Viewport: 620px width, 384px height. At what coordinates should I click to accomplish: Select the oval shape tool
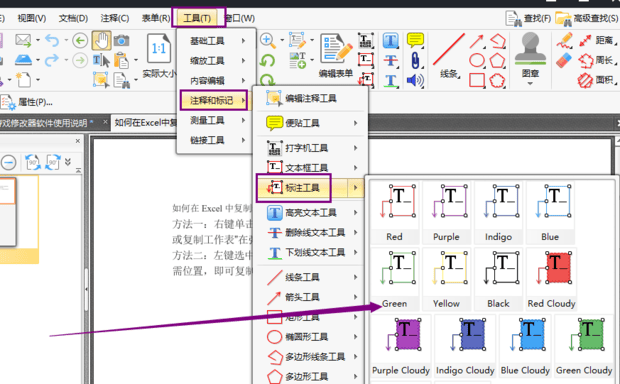tap(477, 61)
